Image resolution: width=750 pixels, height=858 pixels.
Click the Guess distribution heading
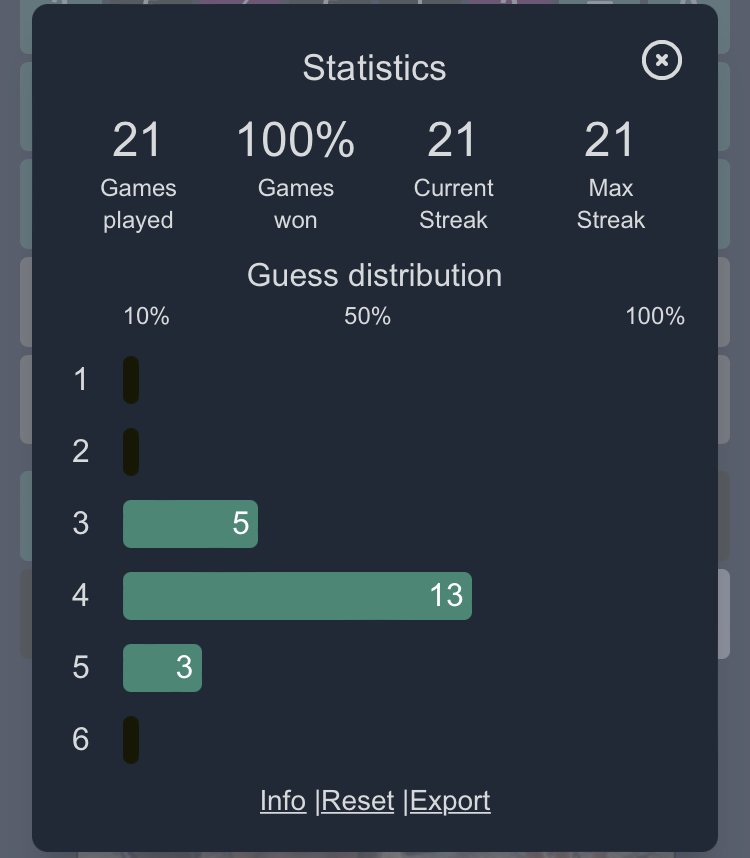coord(375,275)
